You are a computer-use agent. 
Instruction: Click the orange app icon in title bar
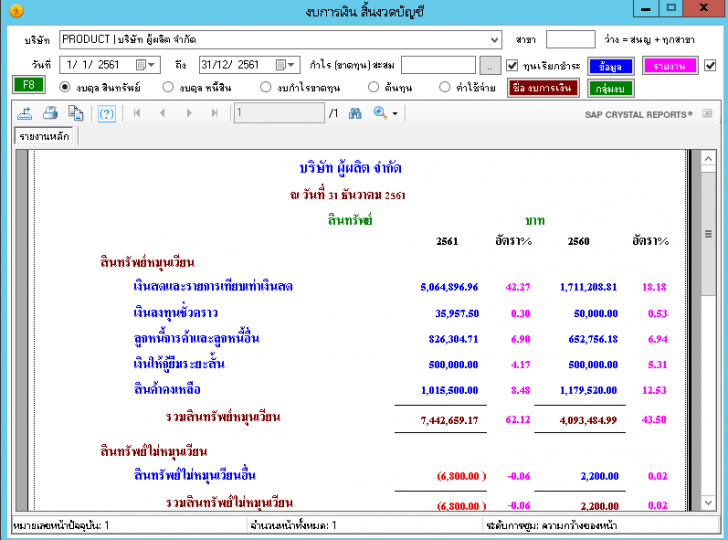point(16,10)
